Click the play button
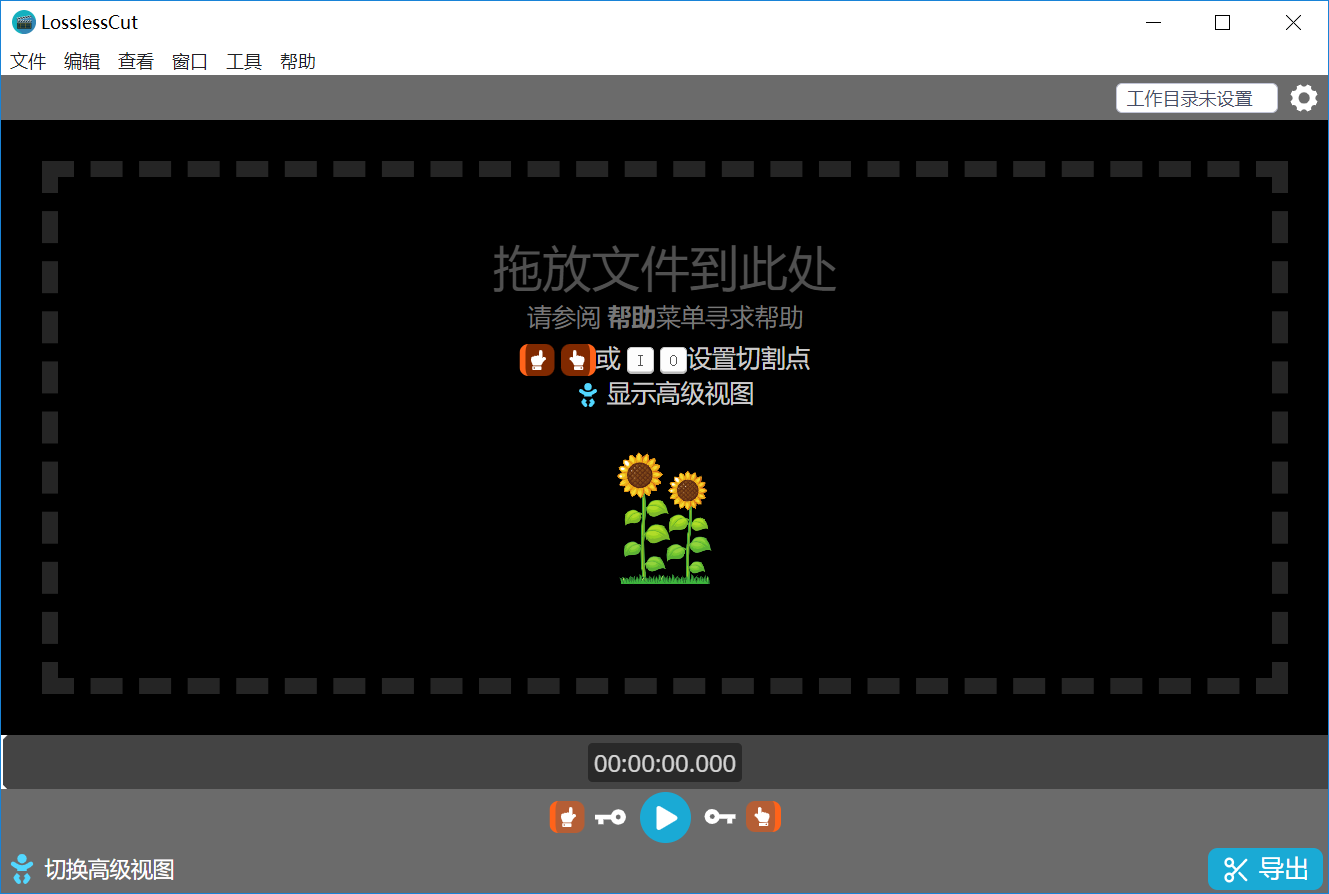 (665, 818)
